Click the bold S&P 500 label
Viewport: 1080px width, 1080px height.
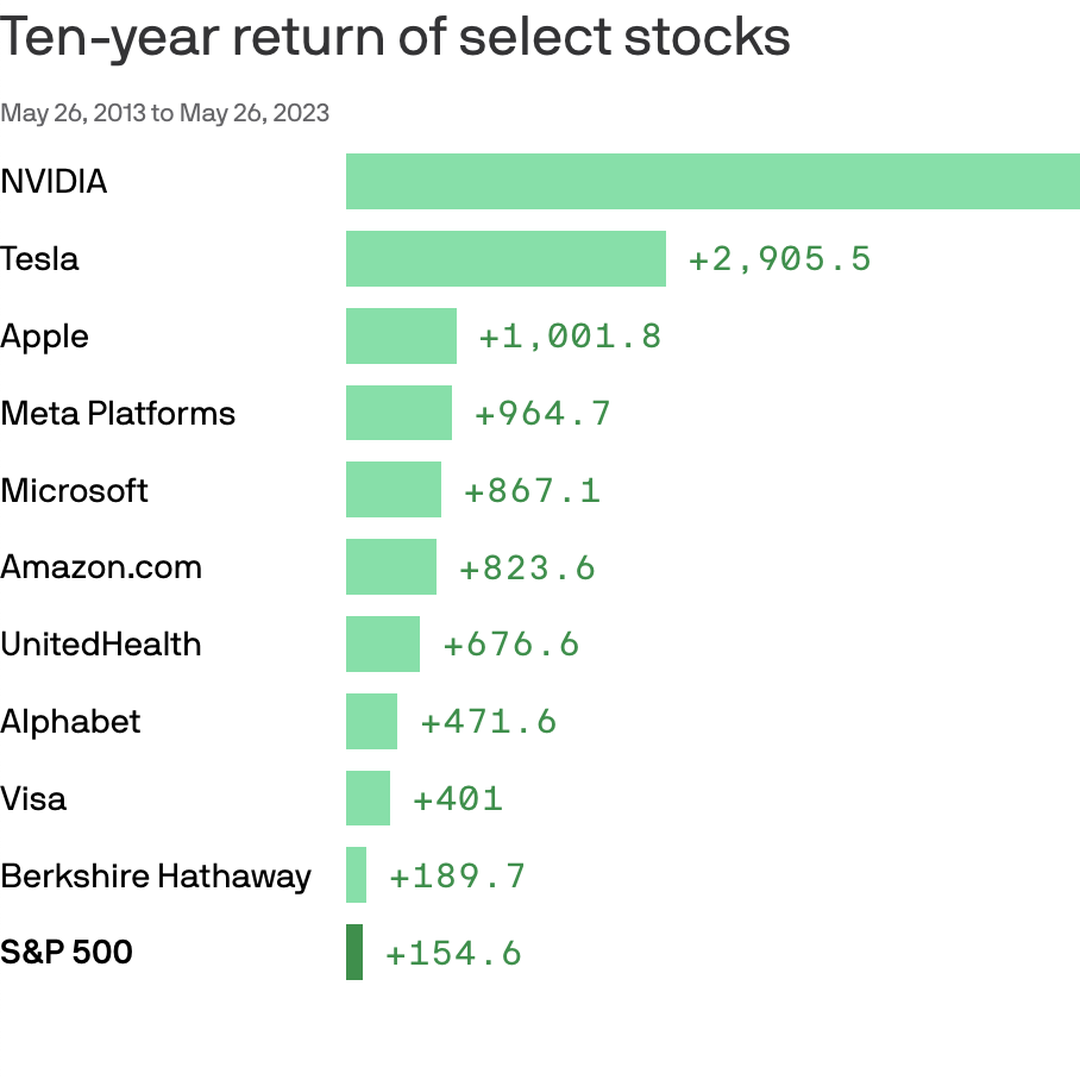[67, 952]
